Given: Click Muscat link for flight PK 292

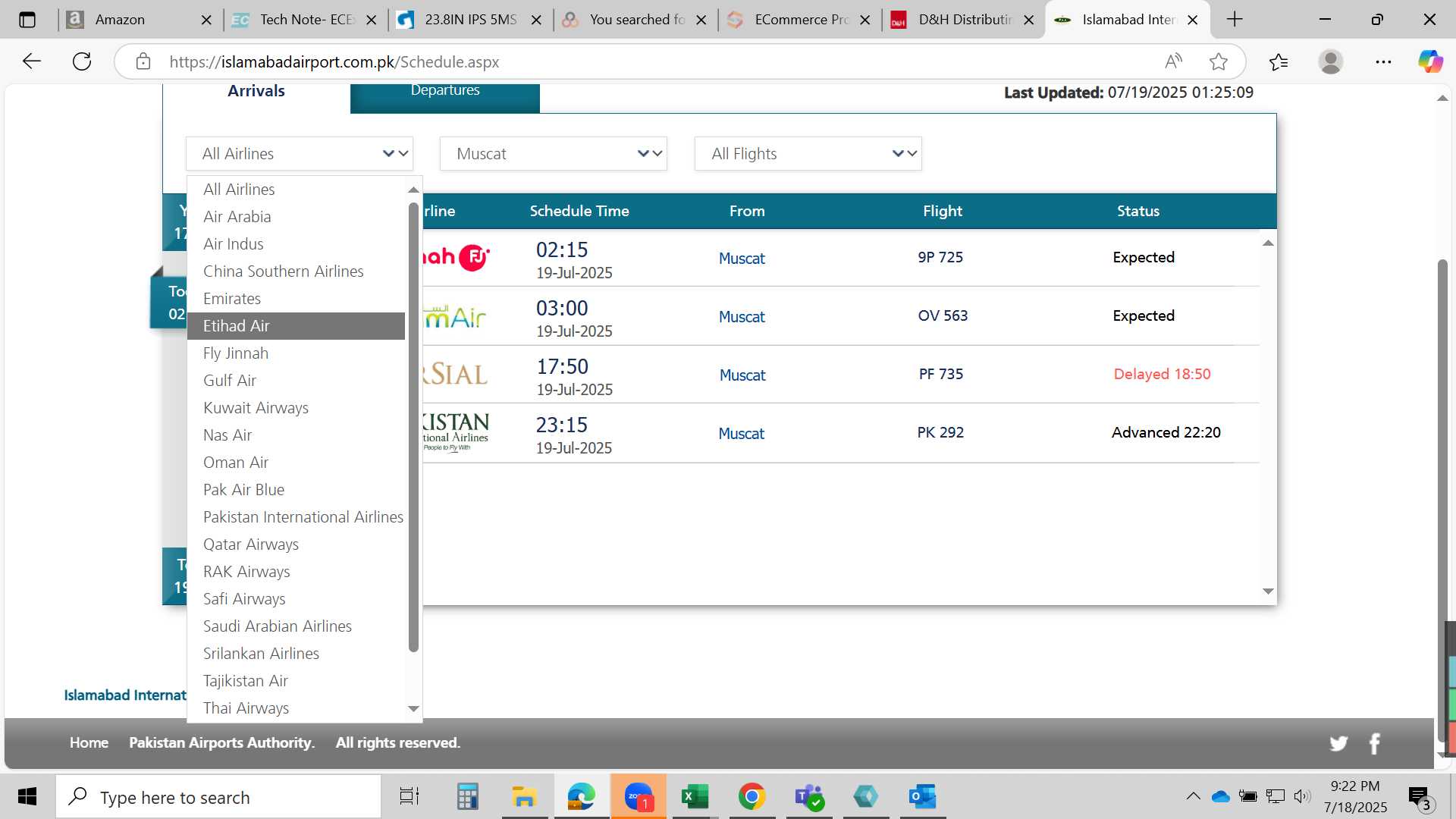Looking at the screenshot, I should click(x=741, y=434).
